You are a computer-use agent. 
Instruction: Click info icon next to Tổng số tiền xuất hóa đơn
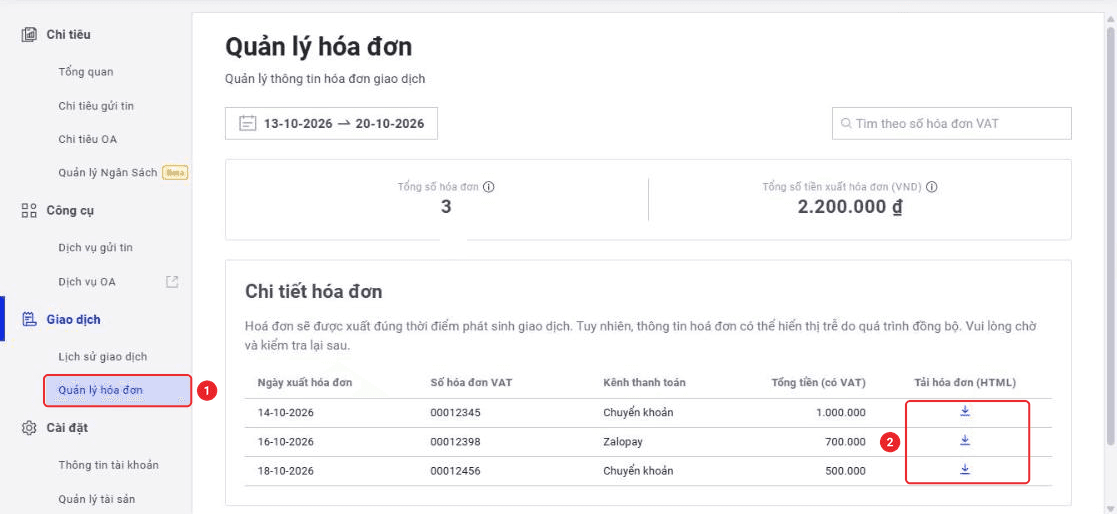coord(931,187)
